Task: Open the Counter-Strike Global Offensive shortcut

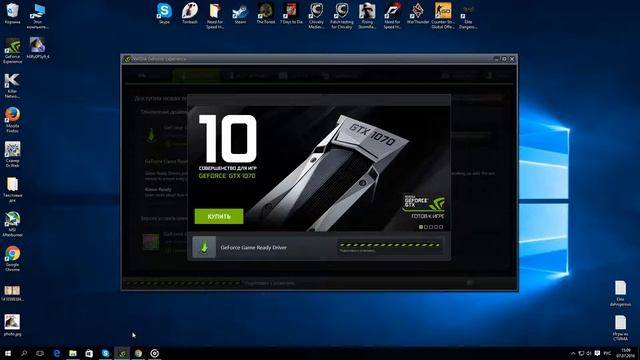Action: pos(443,16)
